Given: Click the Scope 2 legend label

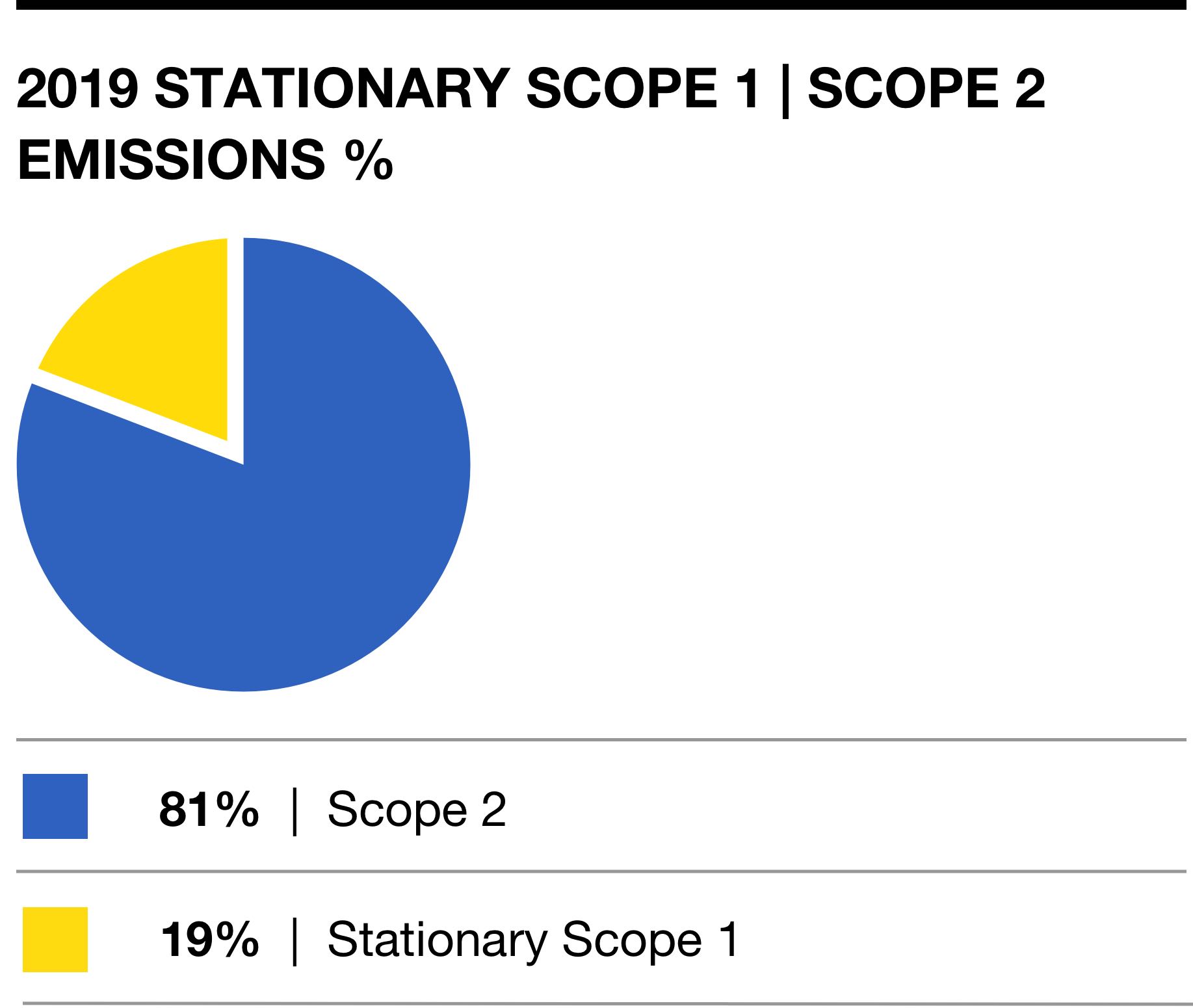Looking at the screenshot, I should [417, 810].
